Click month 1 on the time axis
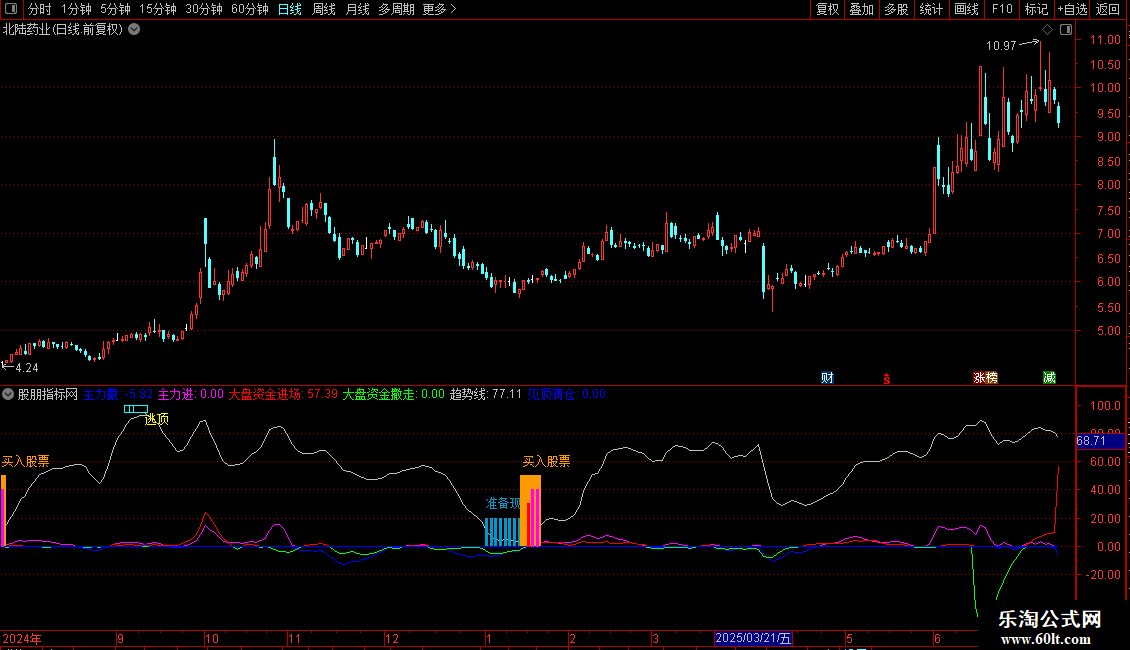 [489, 638]
